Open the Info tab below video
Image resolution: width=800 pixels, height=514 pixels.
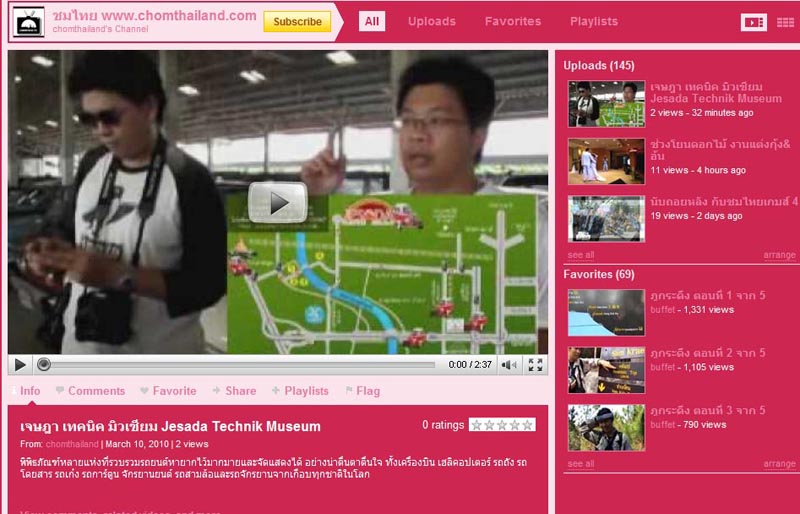click(26, 391)
